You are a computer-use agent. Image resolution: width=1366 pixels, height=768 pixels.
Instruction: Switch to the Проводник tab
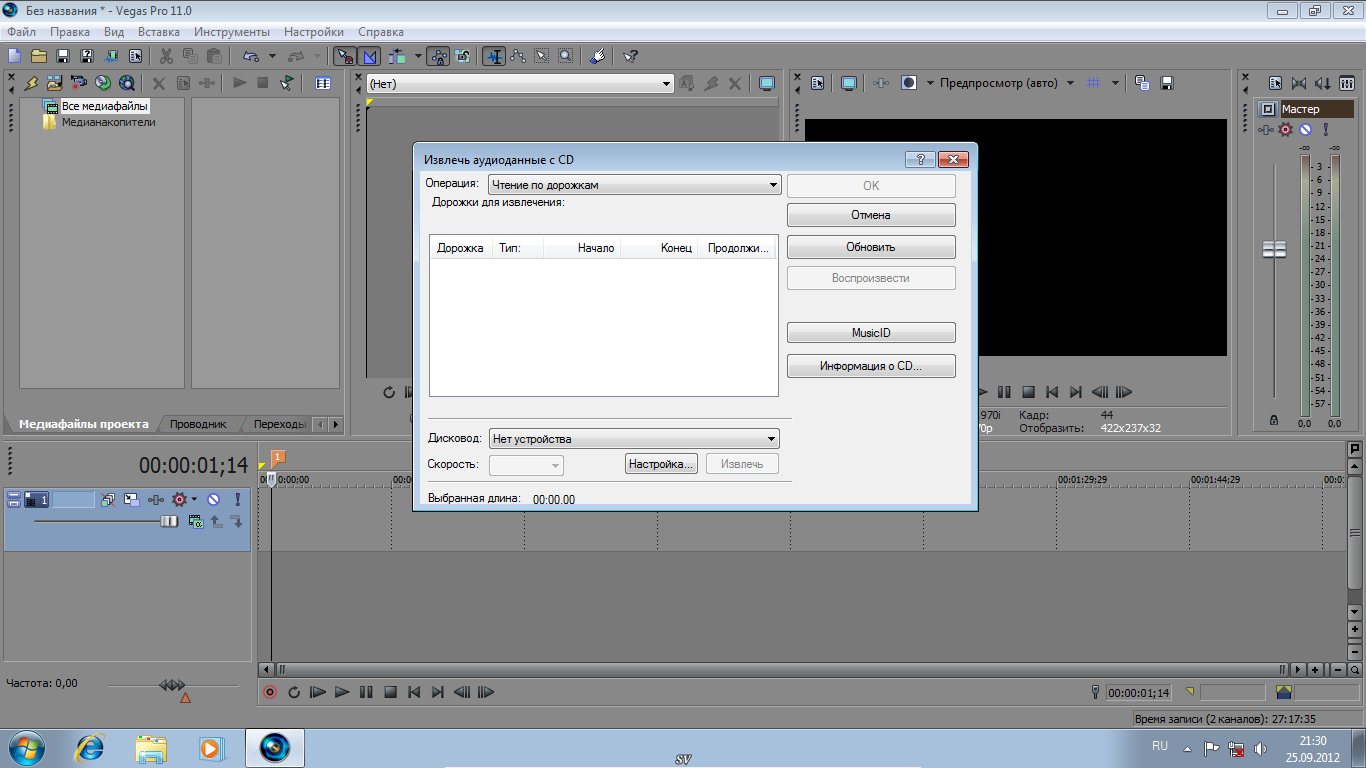(x=198, y=424)
